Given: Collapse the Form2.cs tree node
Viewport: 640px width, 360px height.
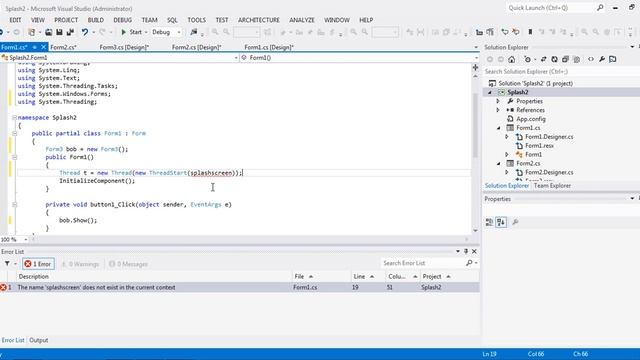Looking at the screenshot, I should (499, 164).
